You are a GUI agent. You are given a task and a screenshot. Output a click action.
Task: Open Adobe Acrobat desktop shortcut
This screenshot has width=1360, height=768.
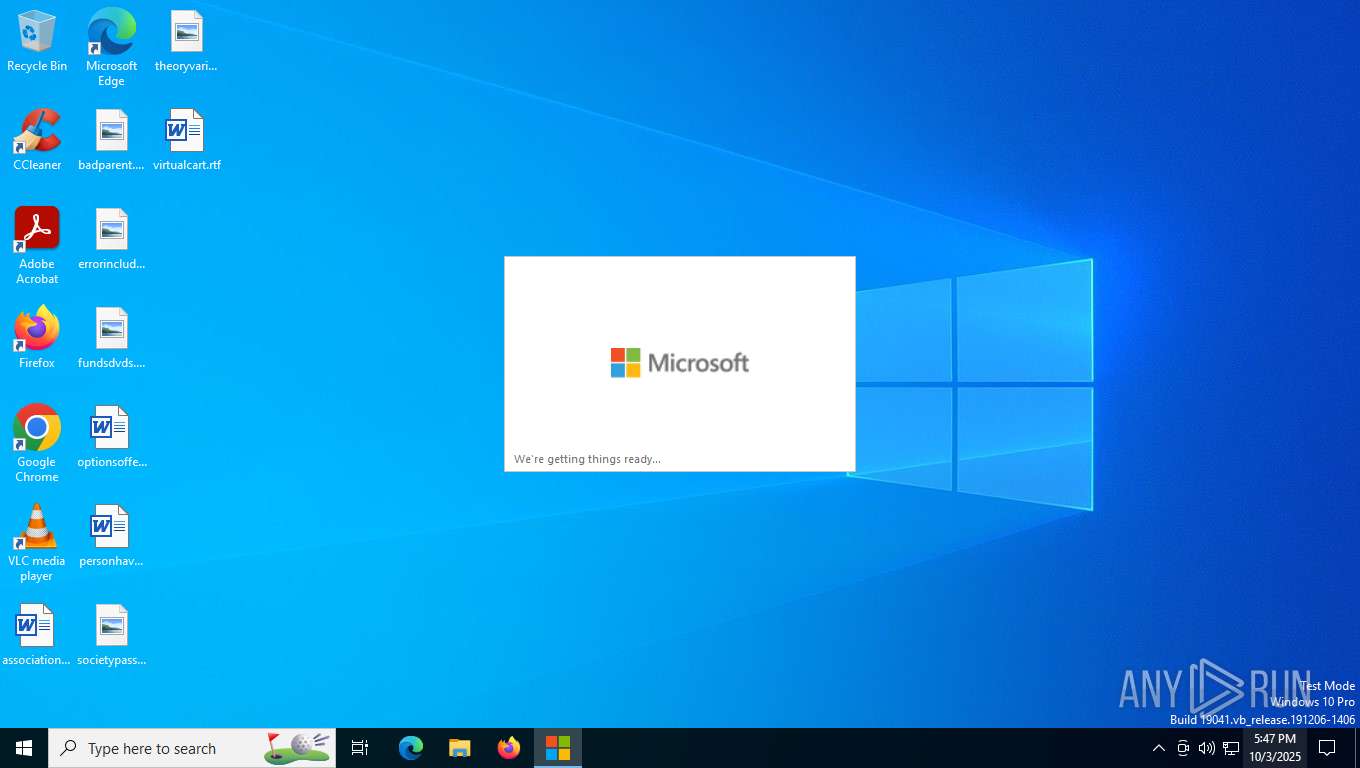(x=37, y=246)
